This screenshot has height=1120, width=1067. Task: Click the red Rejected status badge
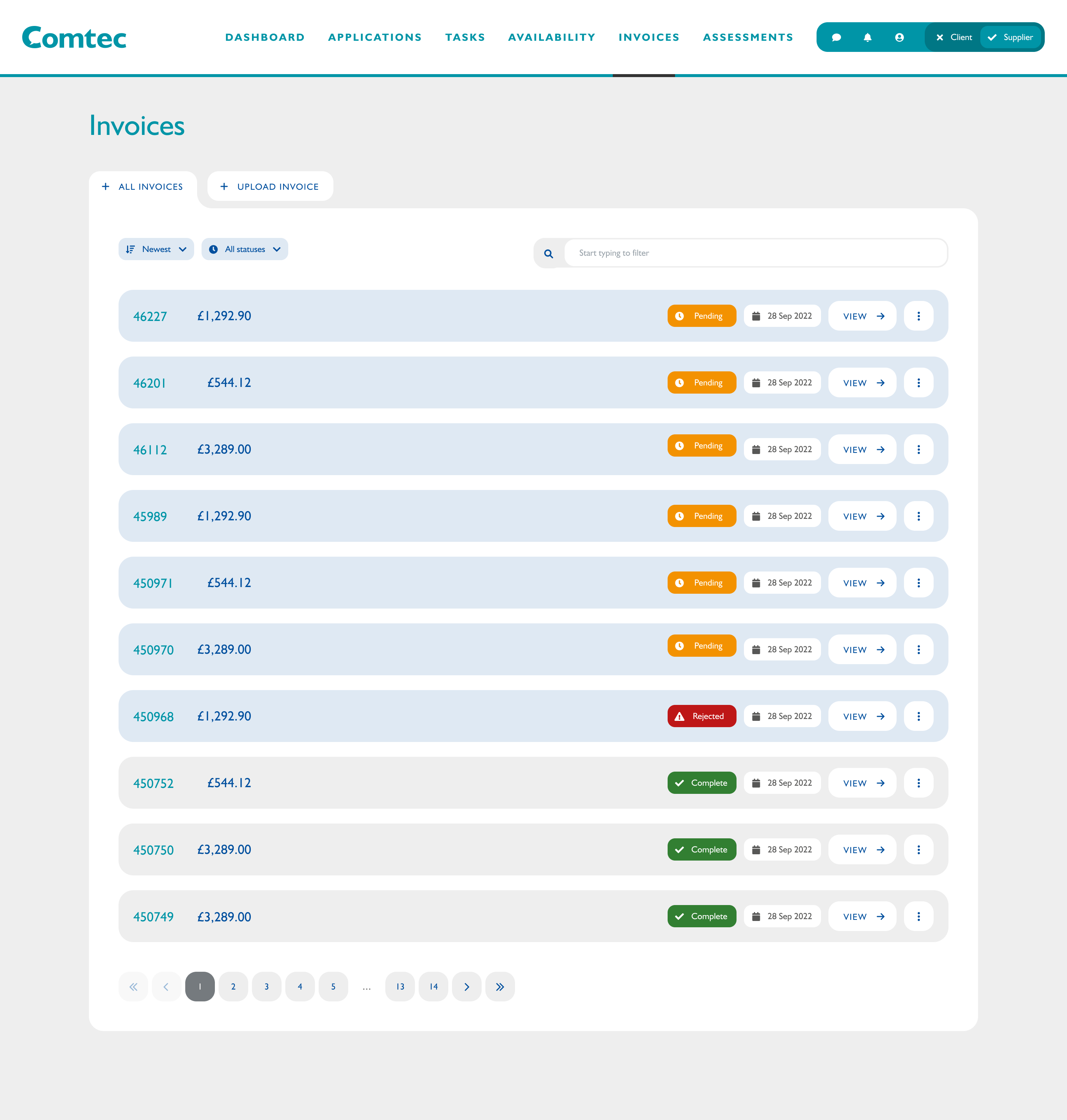click(701, 716)
